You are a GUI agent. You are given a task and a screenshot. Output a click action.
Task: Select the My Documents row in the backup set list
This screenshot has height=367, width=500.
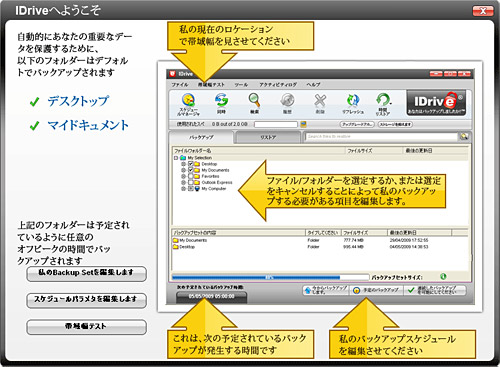320,240
